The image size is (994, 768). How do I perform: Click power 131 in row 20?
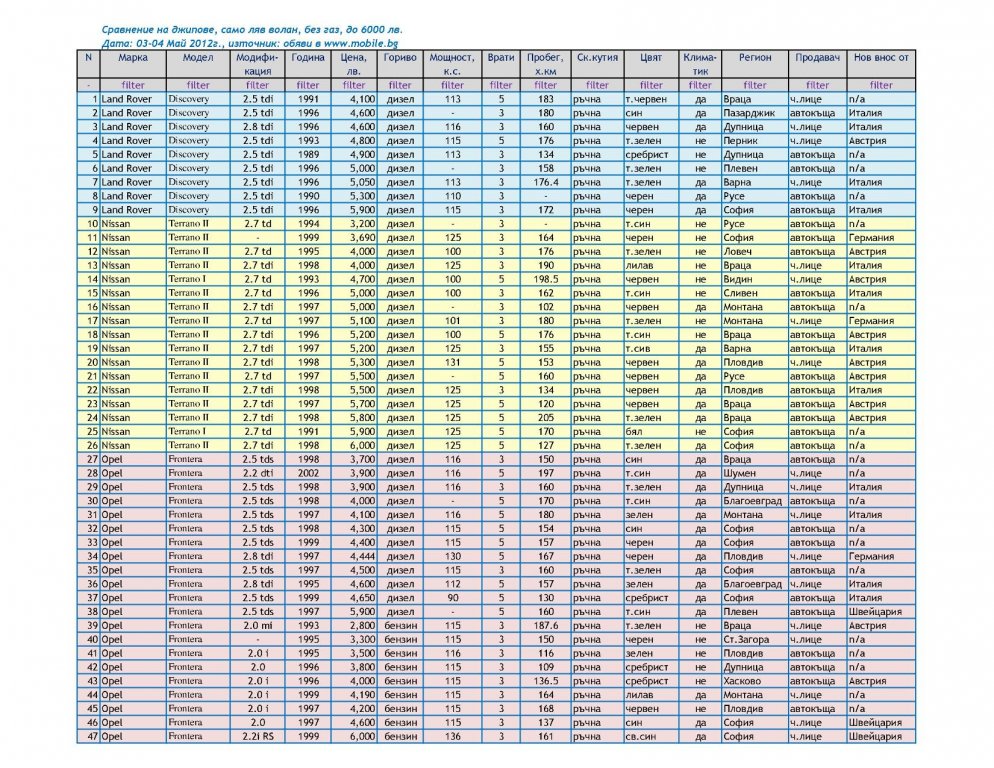click(x=452, y=363)
